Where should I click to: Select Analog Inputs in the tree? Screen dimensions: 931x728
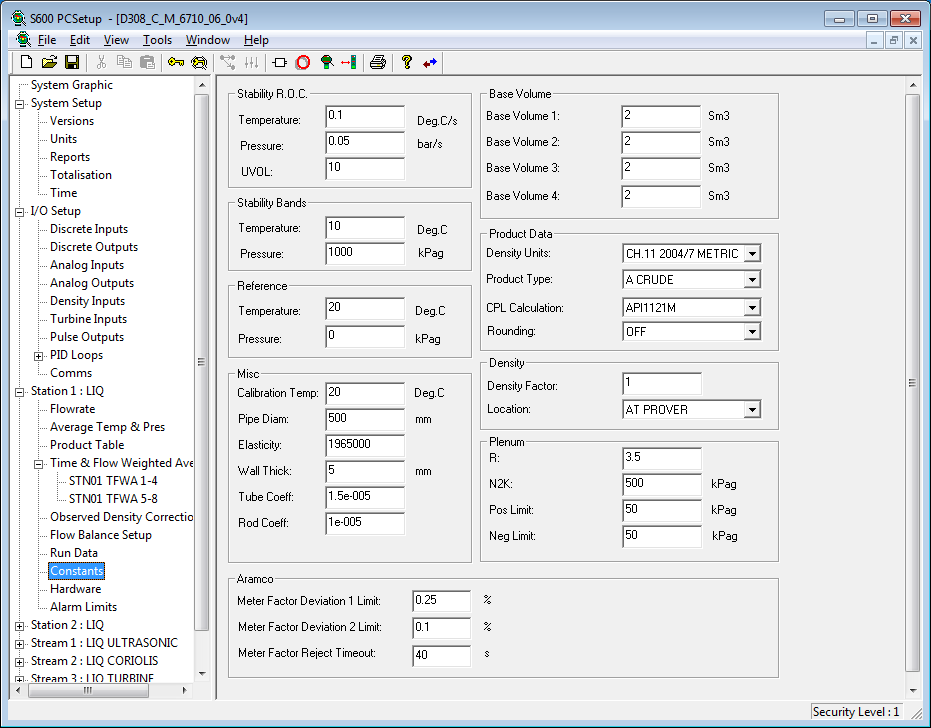87,265
